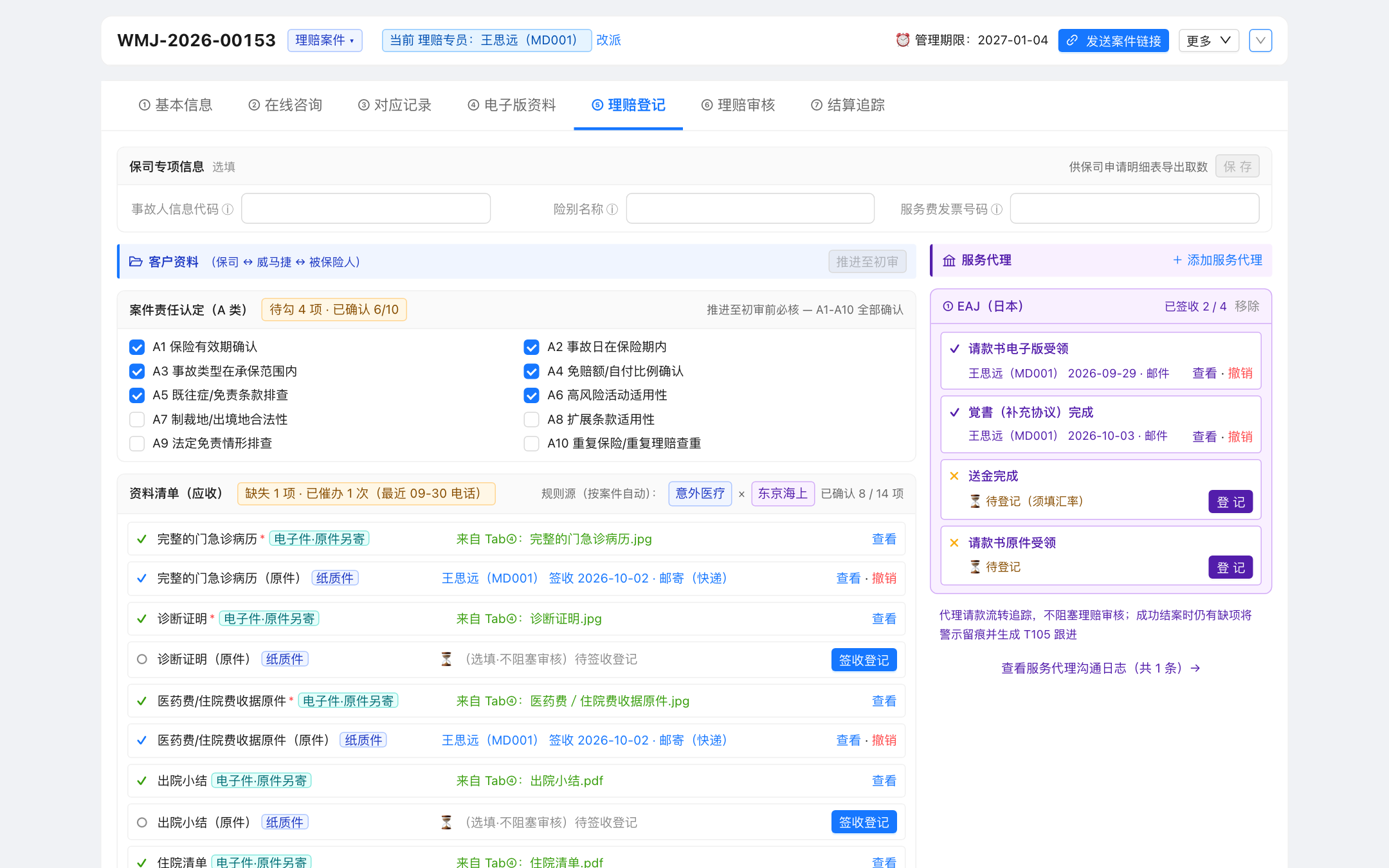Click the X mark on 送金完成
Image resolution: width=1389 pixels, height=868 pixels.
(x=954, y=476)
